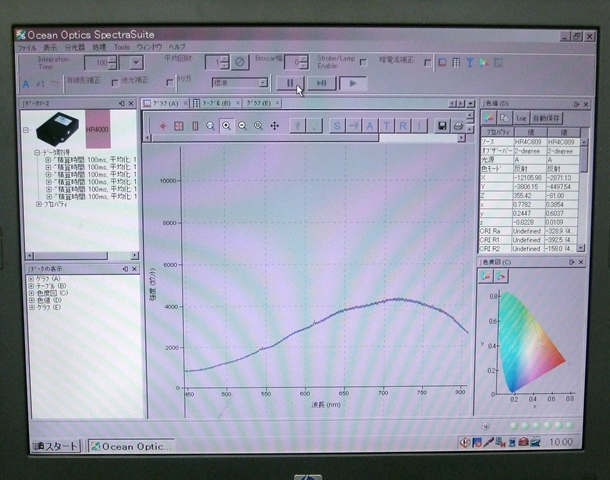The height and width of the screenshot is (480, 610).
Task: Toggle the 暗電流補正 checkbox
Action: click(428, 63)
